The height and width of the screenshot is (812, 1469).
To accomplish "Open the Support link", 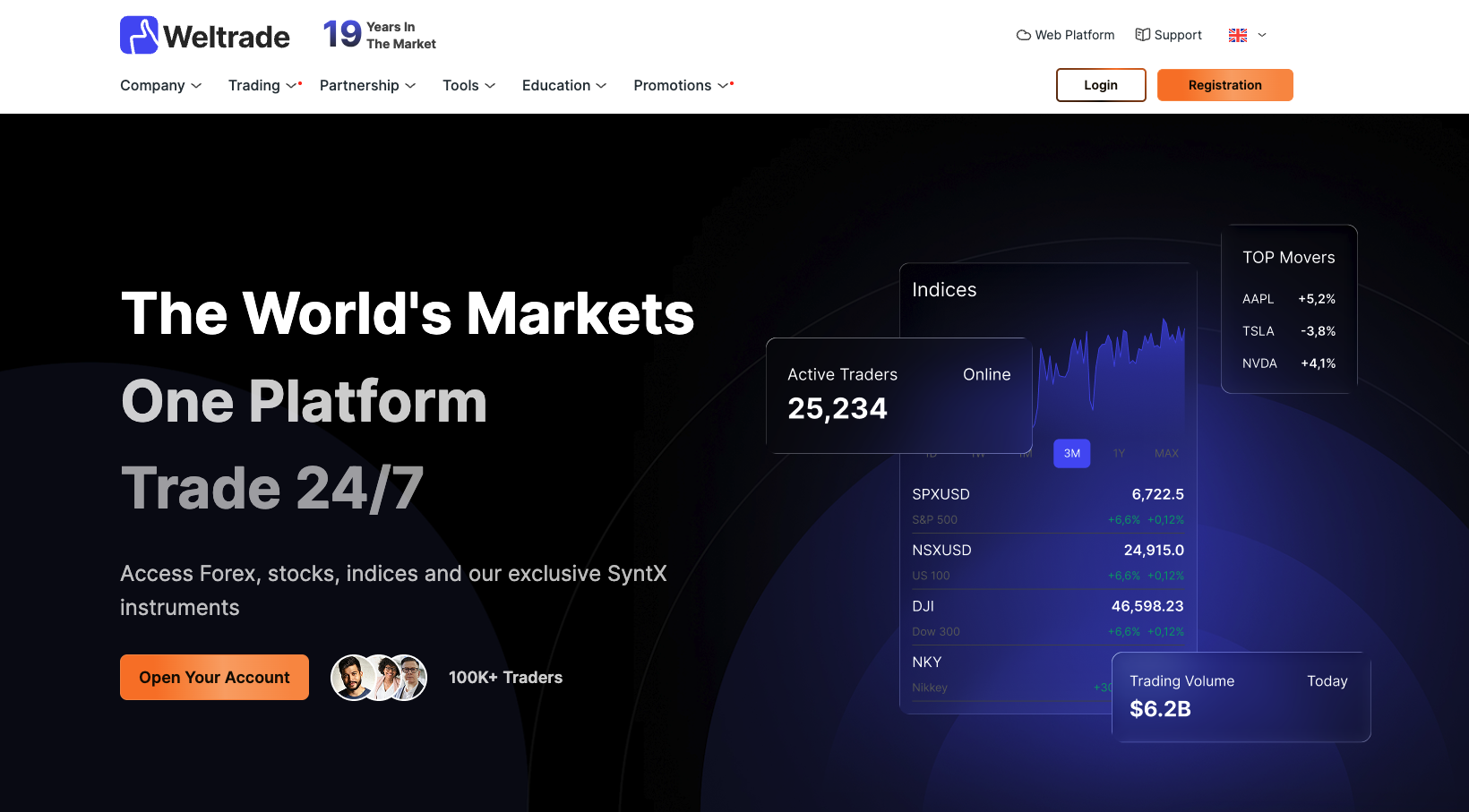I will pyautogui.click(x=1168, y=35).
